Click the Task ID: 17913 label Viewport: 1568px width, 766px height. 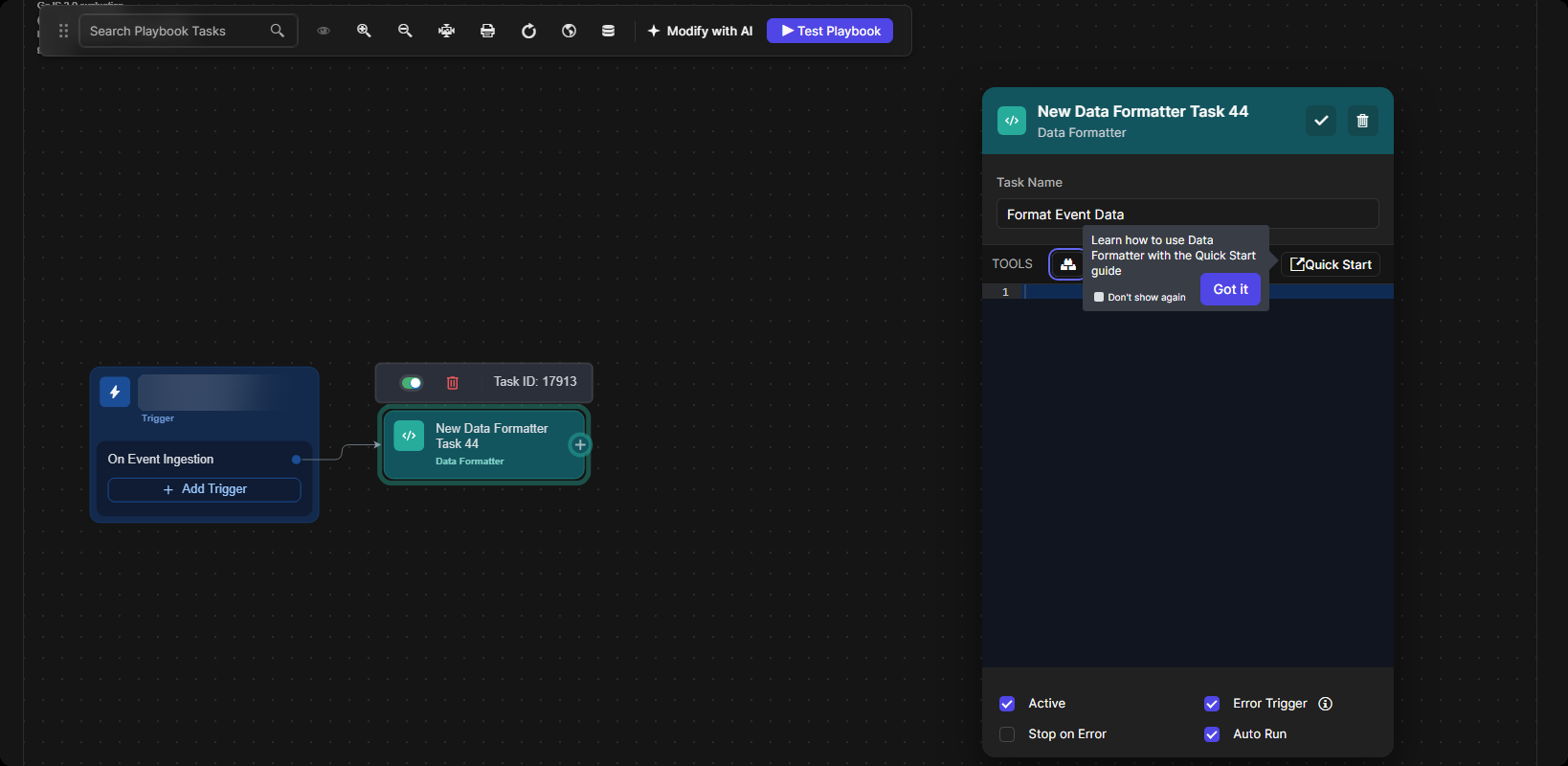coord(535,381)
